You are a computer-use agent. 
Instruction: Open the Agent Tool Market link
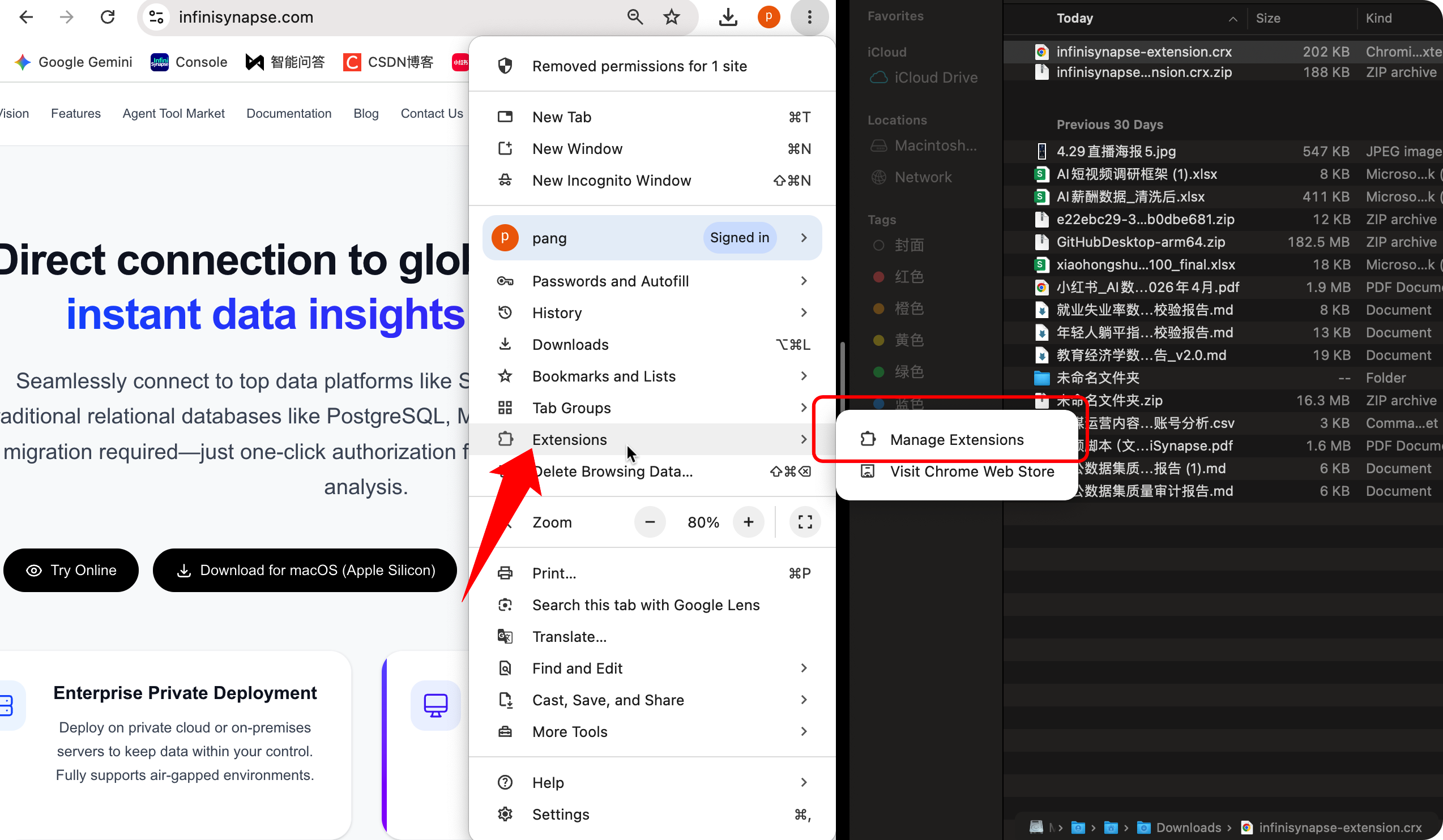(x=173, y=113)
